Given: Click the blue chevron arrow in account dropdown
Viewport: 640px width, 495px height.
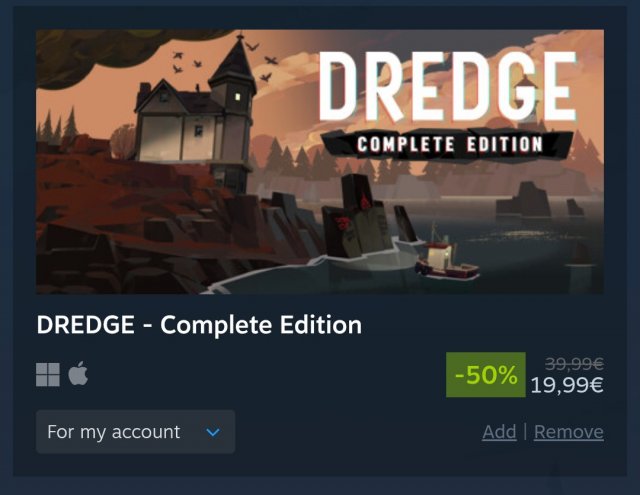Looking at the screenshot, I should click(213, 432).
